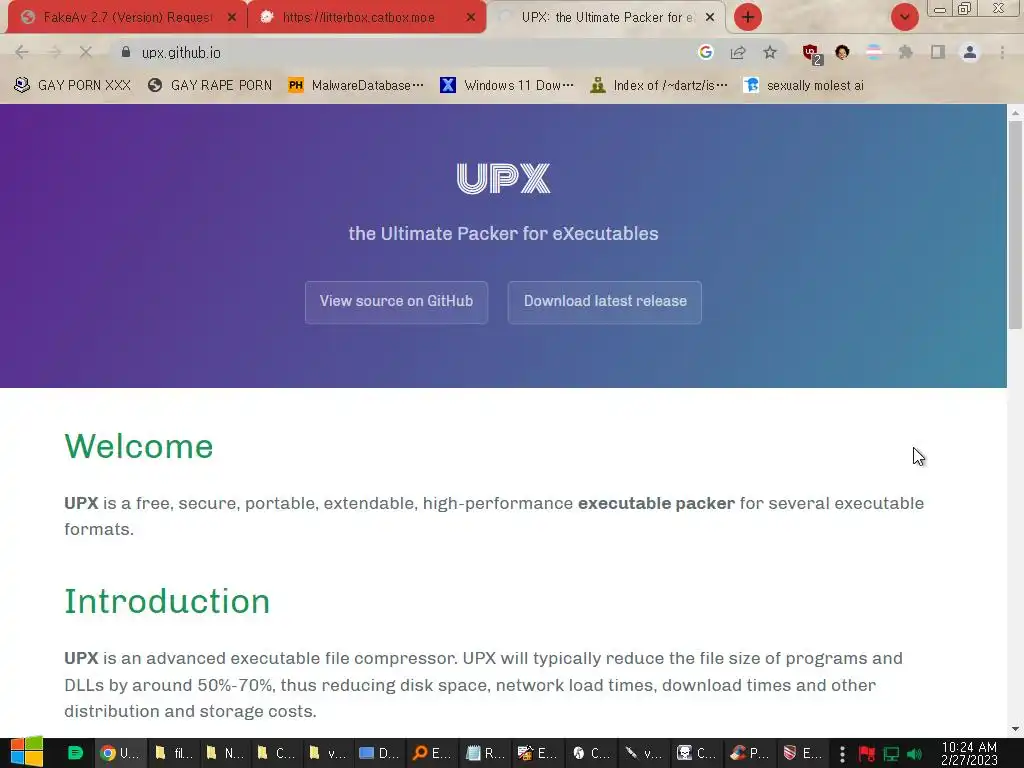The image size is (1024, 768).
Task: Stop loading the page
Action: pyautogui.click(x=86, y=52)
